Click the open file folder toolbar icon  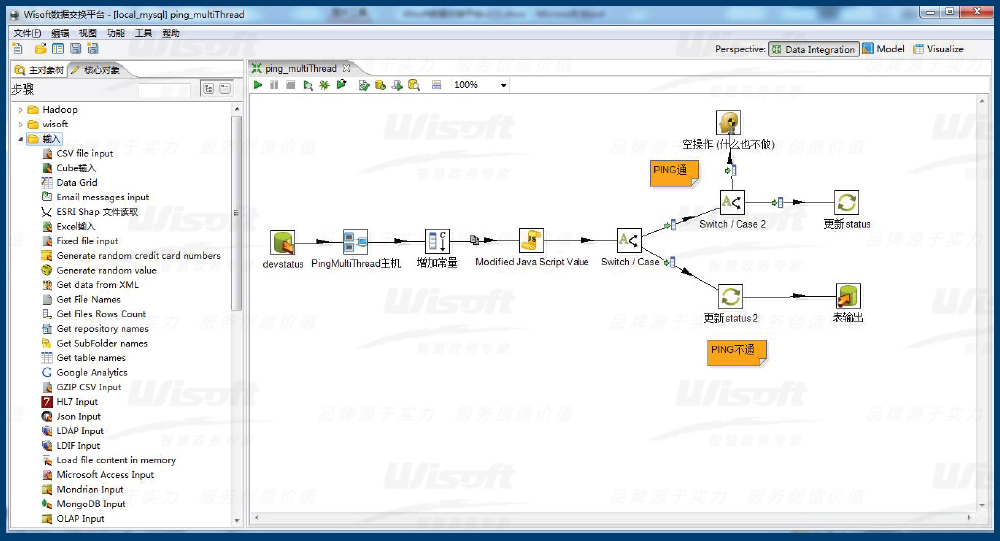(41, 48)
